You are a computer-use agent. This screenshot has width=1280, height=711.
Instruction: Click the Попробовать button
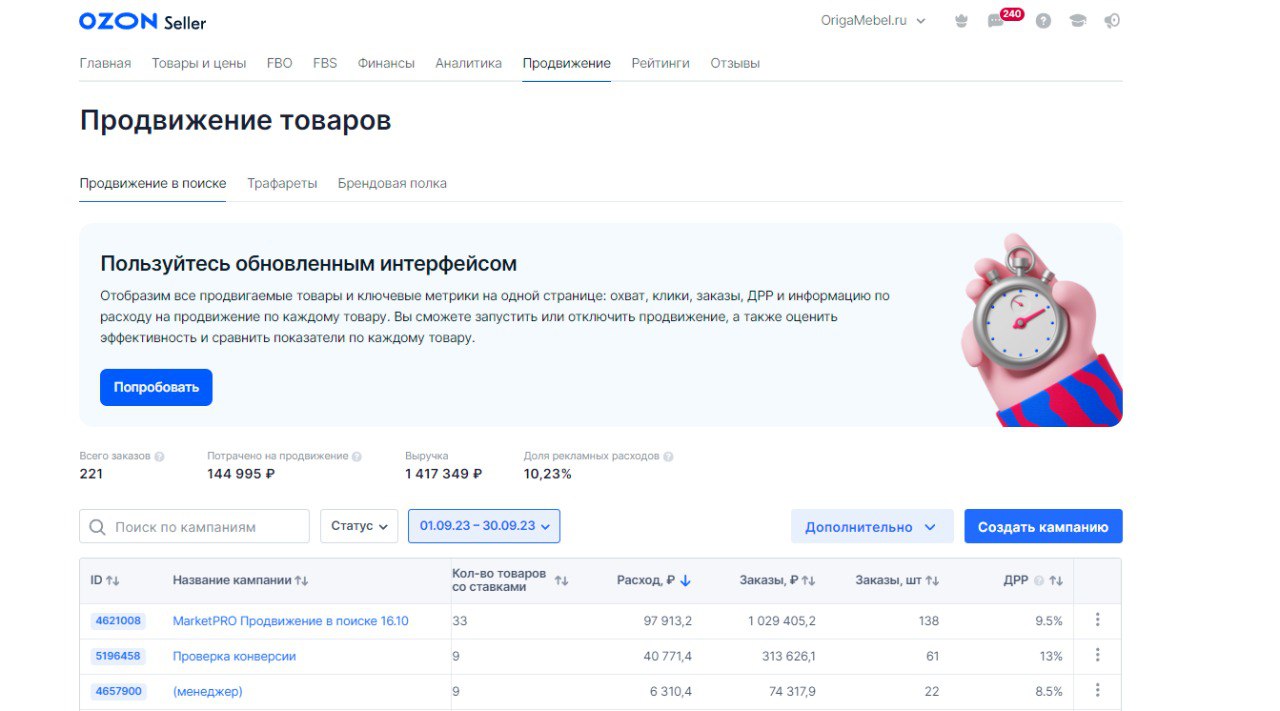pos(156,387)
